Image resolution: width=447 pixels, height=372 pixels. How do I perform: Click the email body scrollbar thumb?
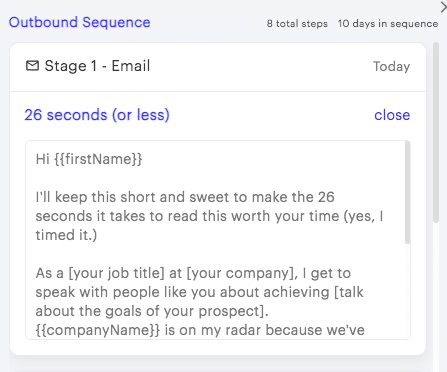407,193
